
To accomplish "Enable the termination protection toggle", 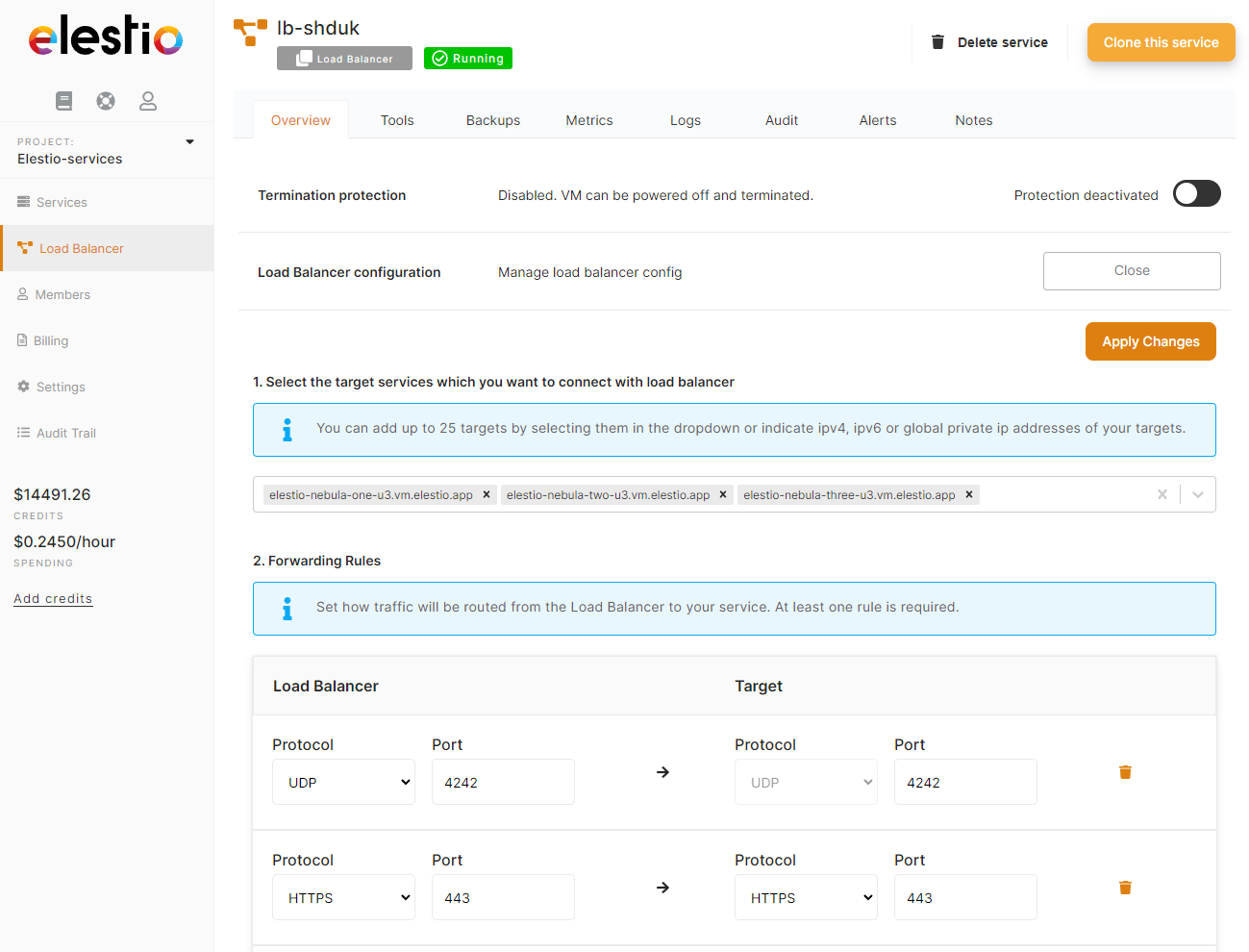I will (x=1196, y=194).
